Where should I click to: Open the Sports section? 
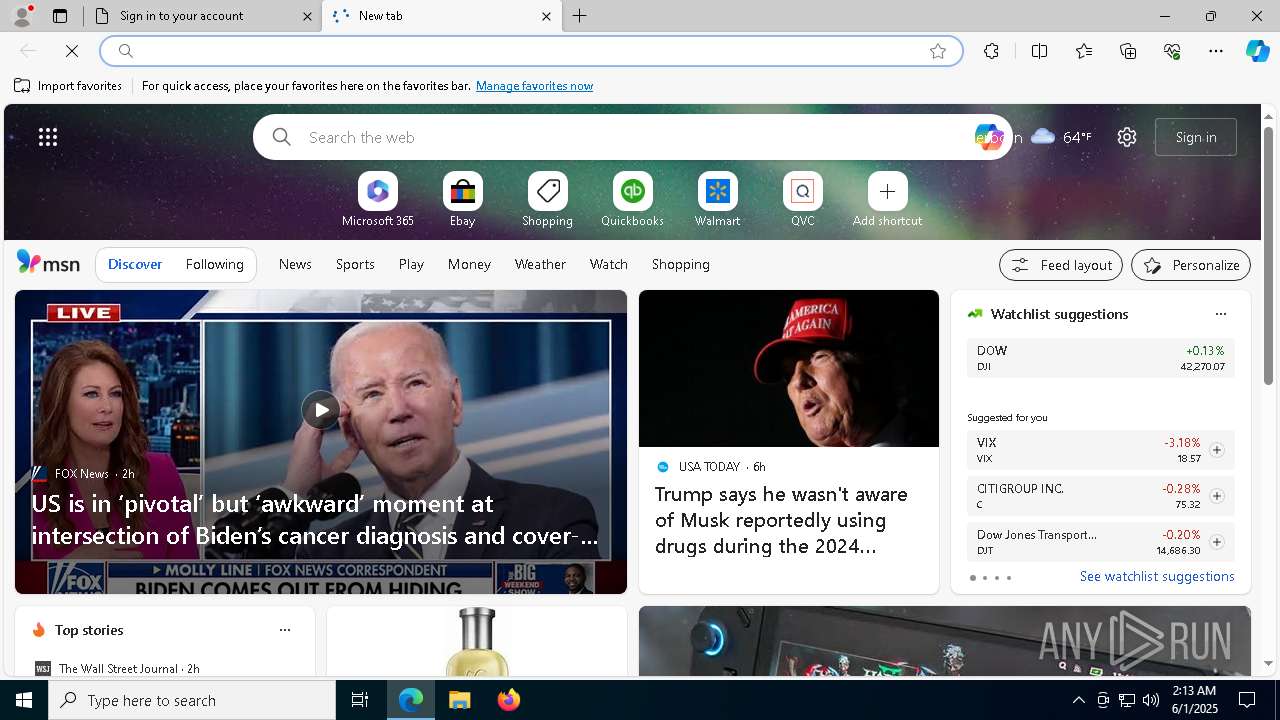tap(355, 264)
